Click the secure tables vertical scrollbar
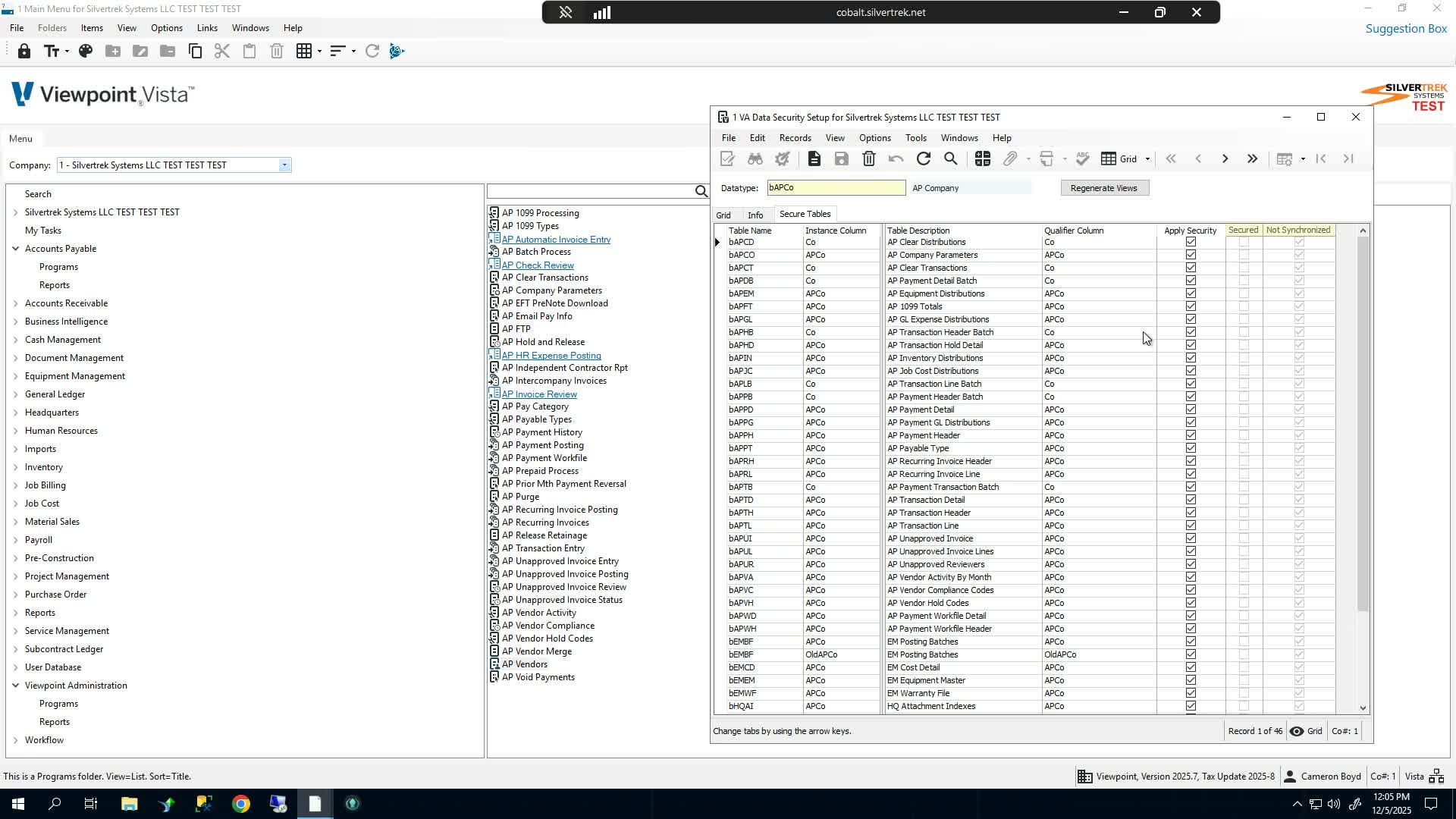Image resolution: width=1456 pixels, height=819 pixels. point(1363,425)
